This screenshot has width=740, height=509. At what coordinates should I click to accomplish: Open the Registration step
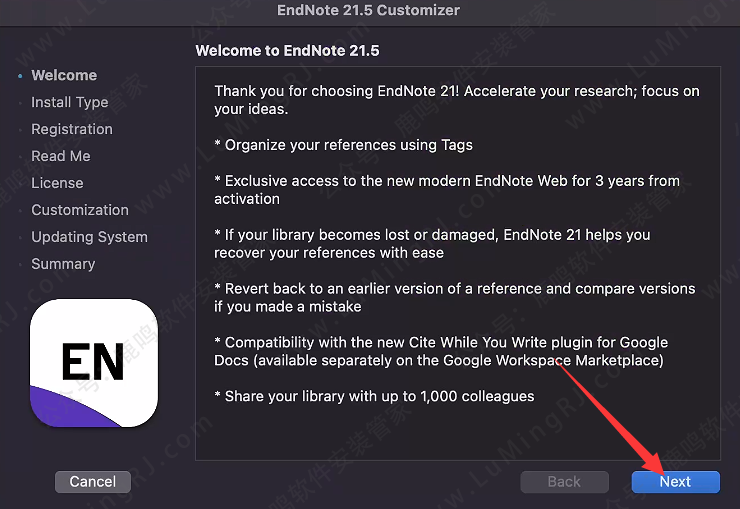(72, 129)
